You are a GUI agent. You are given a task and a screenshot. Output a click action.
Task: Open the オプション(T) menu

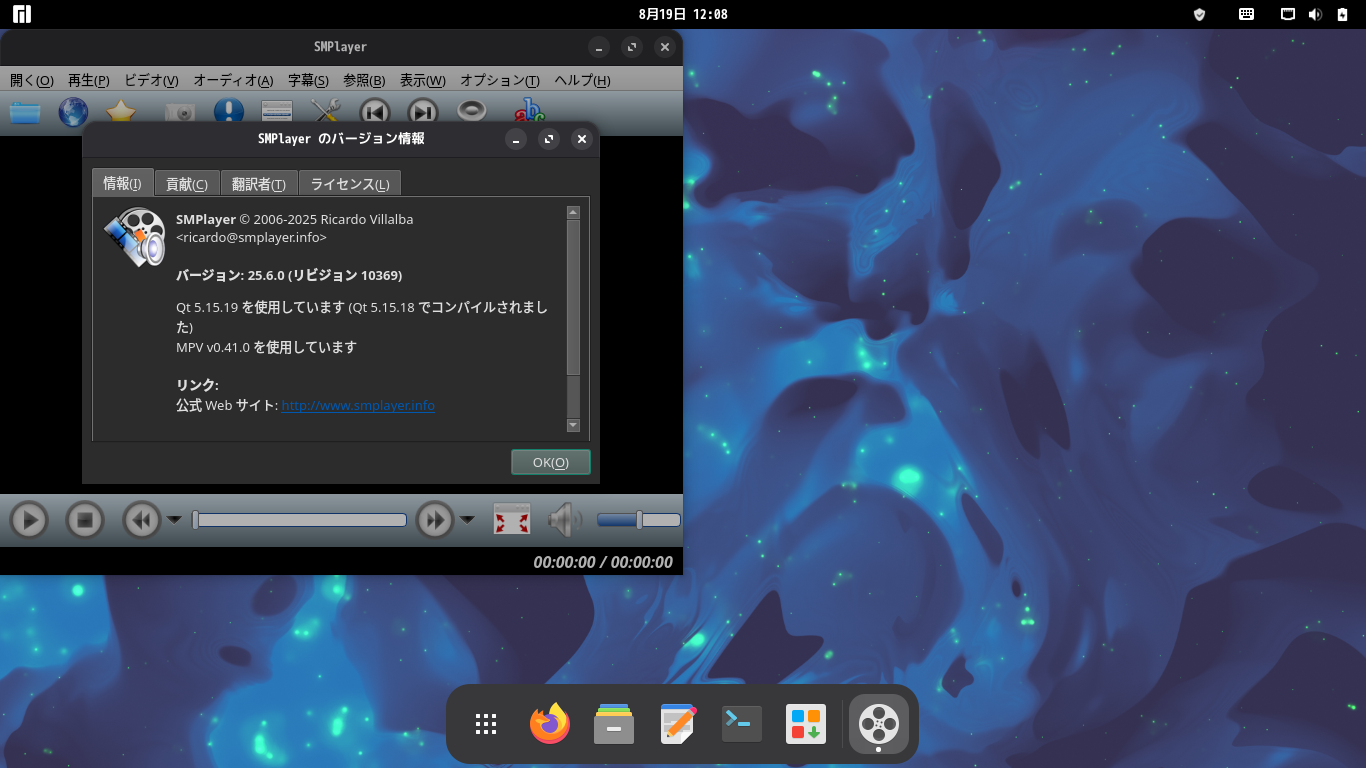[x=500, y=80]
